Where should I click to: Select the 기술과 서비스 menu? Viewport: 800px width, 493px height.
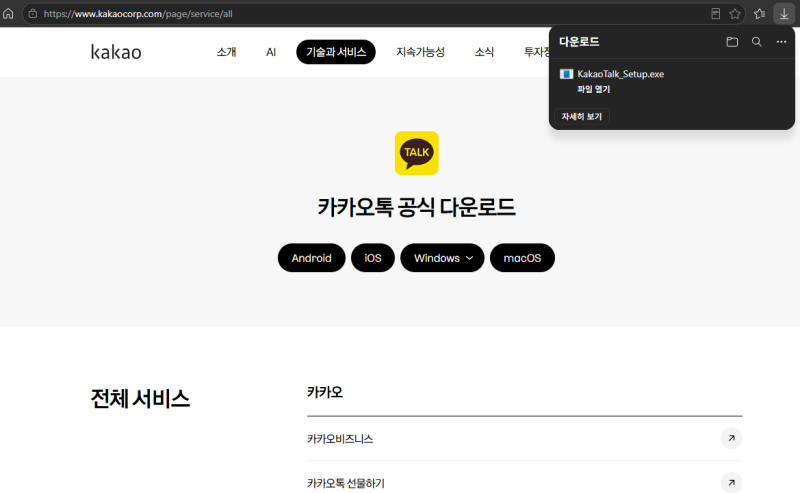pos(336,52)
